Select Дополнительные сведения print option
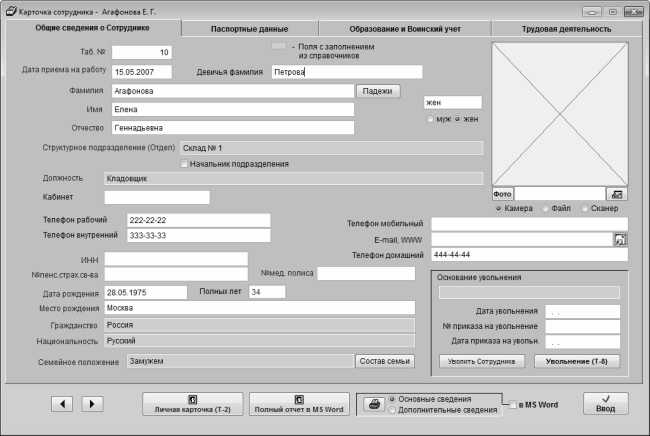Image resolution: width=650 pixels, height=436 pixels. point(392,410)
